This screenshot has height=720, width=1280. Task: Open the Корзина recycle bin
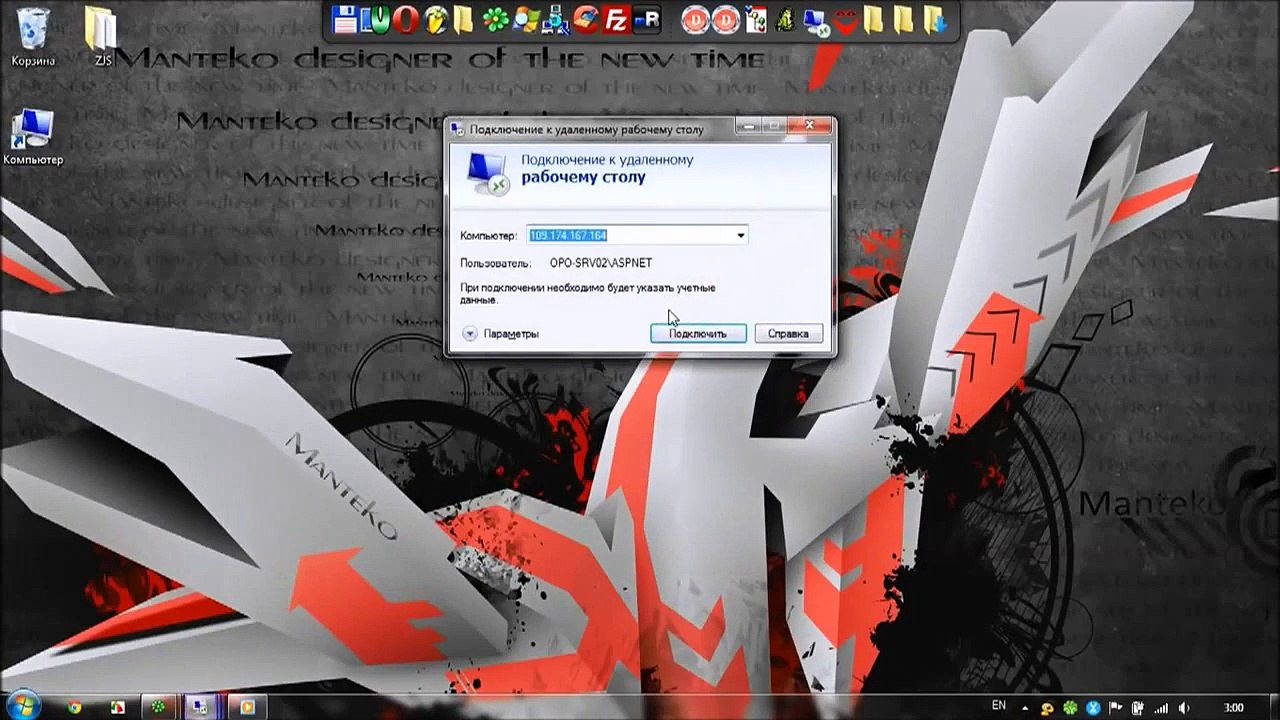[x=33, y=36]
